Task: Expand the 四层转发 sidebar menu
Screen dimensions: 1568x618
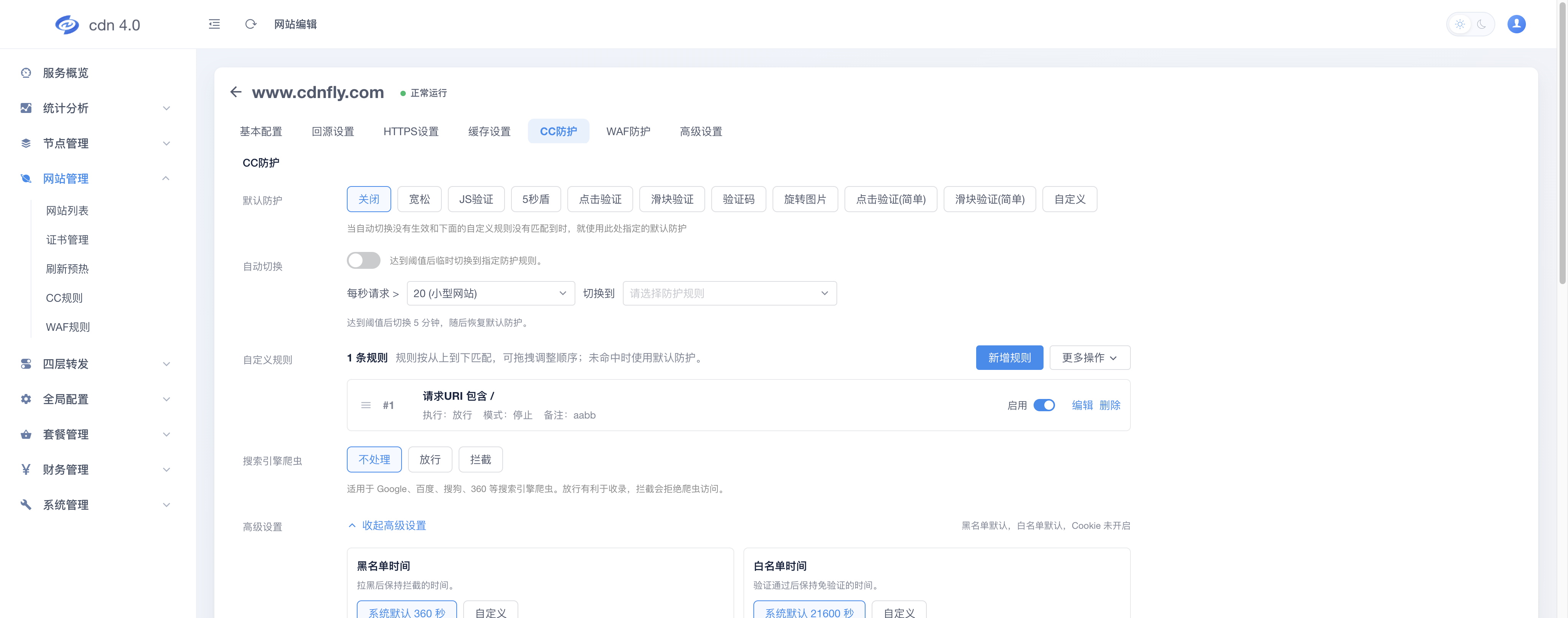Action: [166, 364]
